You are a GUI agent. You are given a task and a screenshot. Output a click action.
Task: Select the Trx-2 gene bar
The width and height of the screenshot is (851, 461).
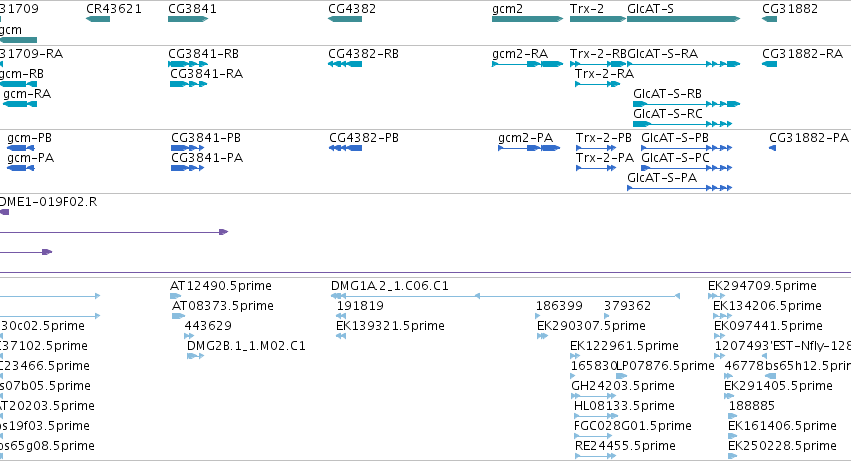pos(598,19)
